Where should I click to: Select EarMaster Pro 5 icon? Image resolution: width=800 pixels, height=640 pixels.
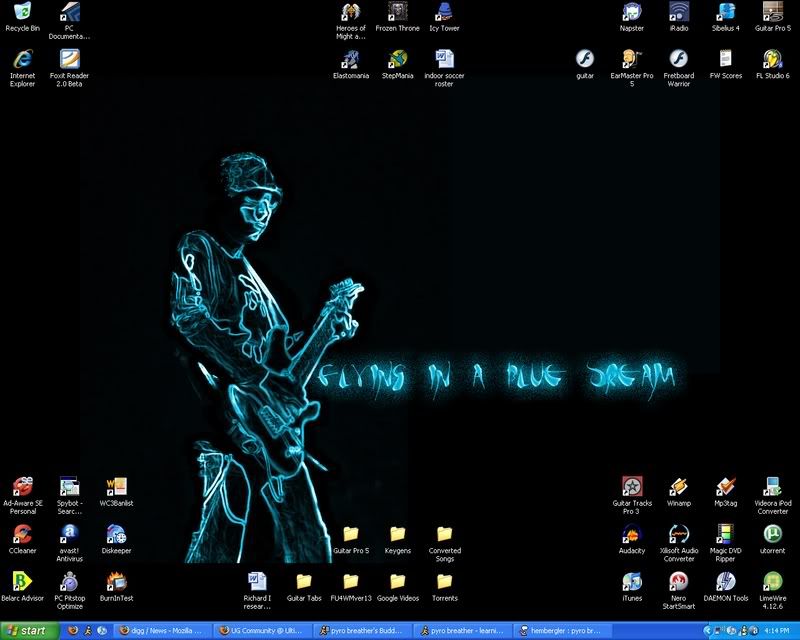tap(632, 59)
